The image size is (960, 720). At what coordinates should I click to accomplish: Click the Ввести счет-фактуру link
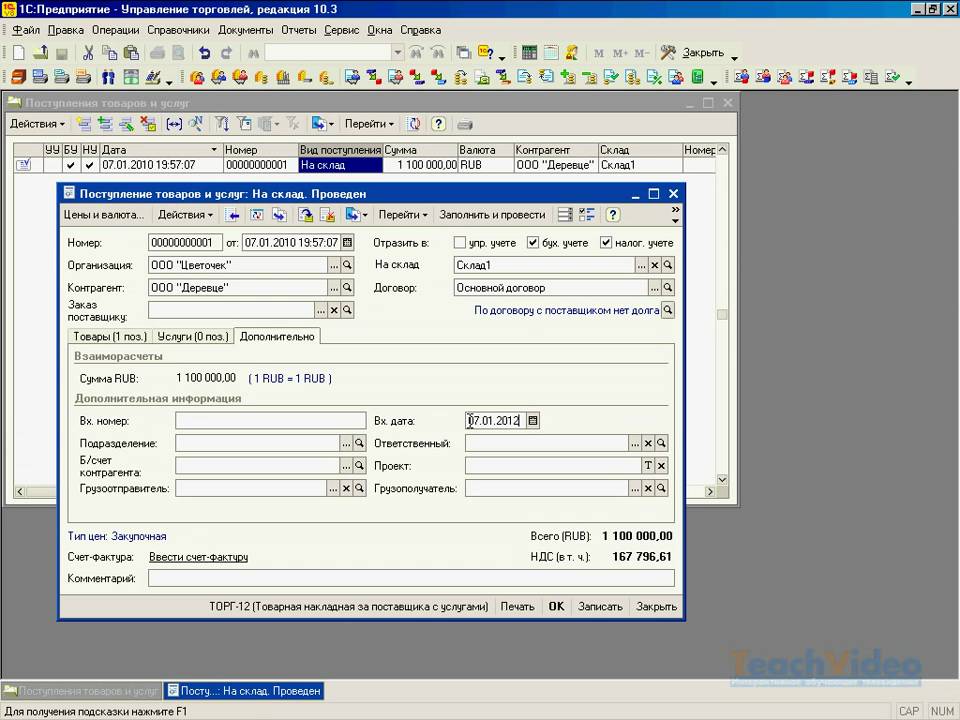tap(198, 557)
